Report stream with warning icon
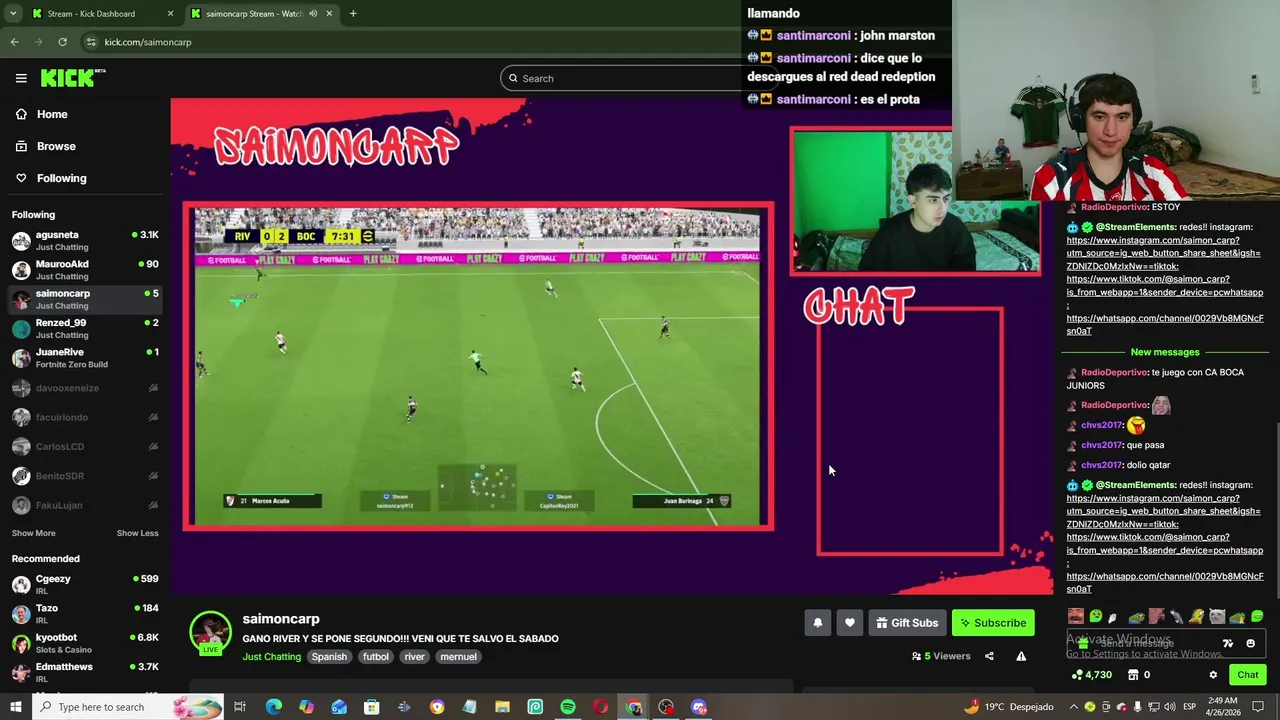Image resolution: width=1280 pixels, height=720 pixels. pos(1021,656)
